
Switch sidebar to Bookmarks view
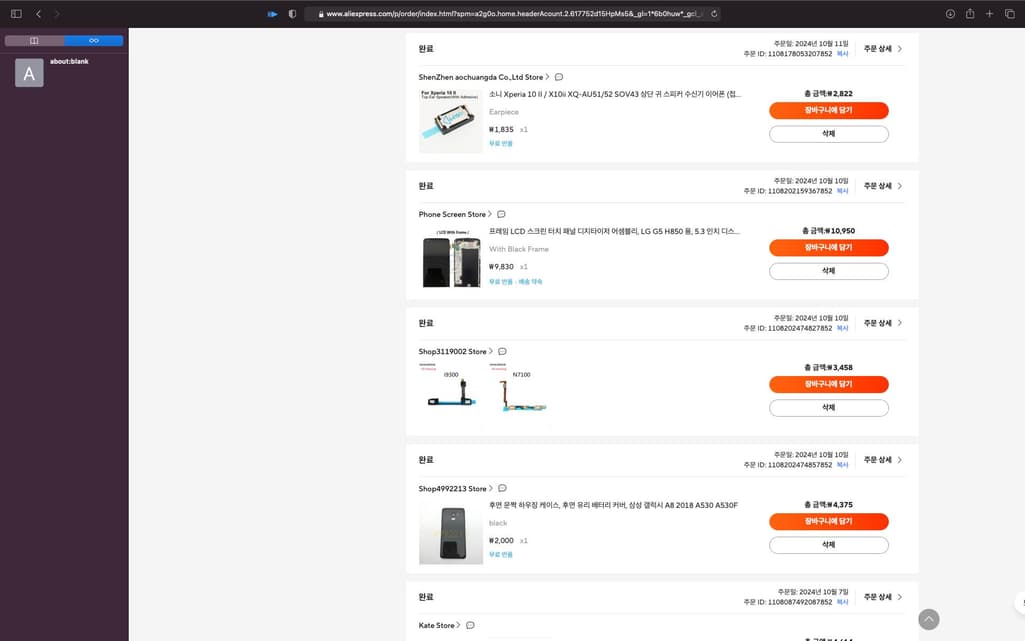coord(34,41)
